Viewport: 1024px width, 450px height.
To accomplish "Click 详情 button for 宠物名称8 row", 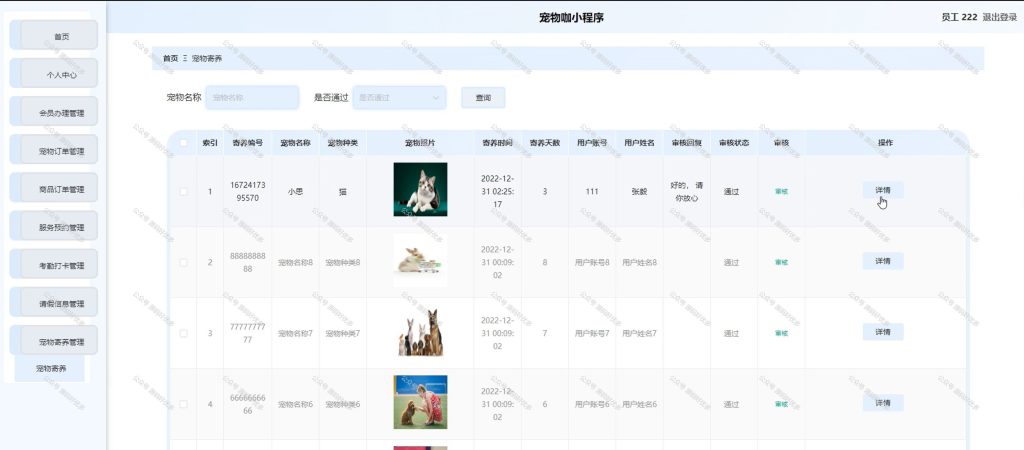I will [883, 261].
